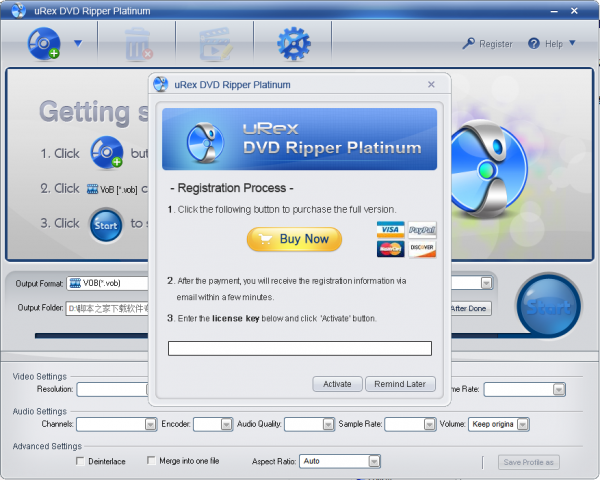The height and width of the screenshot is (480, 600).
Task: Open the Frame Rate dropdown
Action: pyautogui.click(x=559, y=390)
